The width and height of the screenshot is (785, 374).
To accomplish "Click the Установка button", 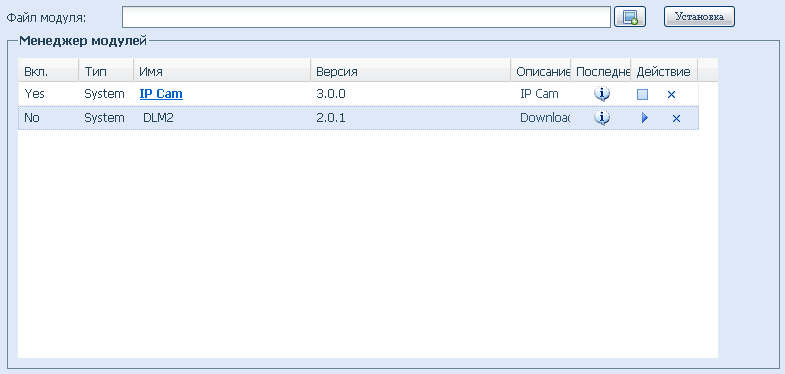I will (699, 17).
